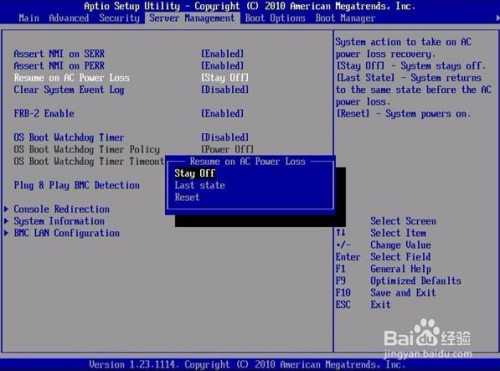Open the Security tab
The image size is (500, 371).
pyautogui.click(x=119, y=18)
